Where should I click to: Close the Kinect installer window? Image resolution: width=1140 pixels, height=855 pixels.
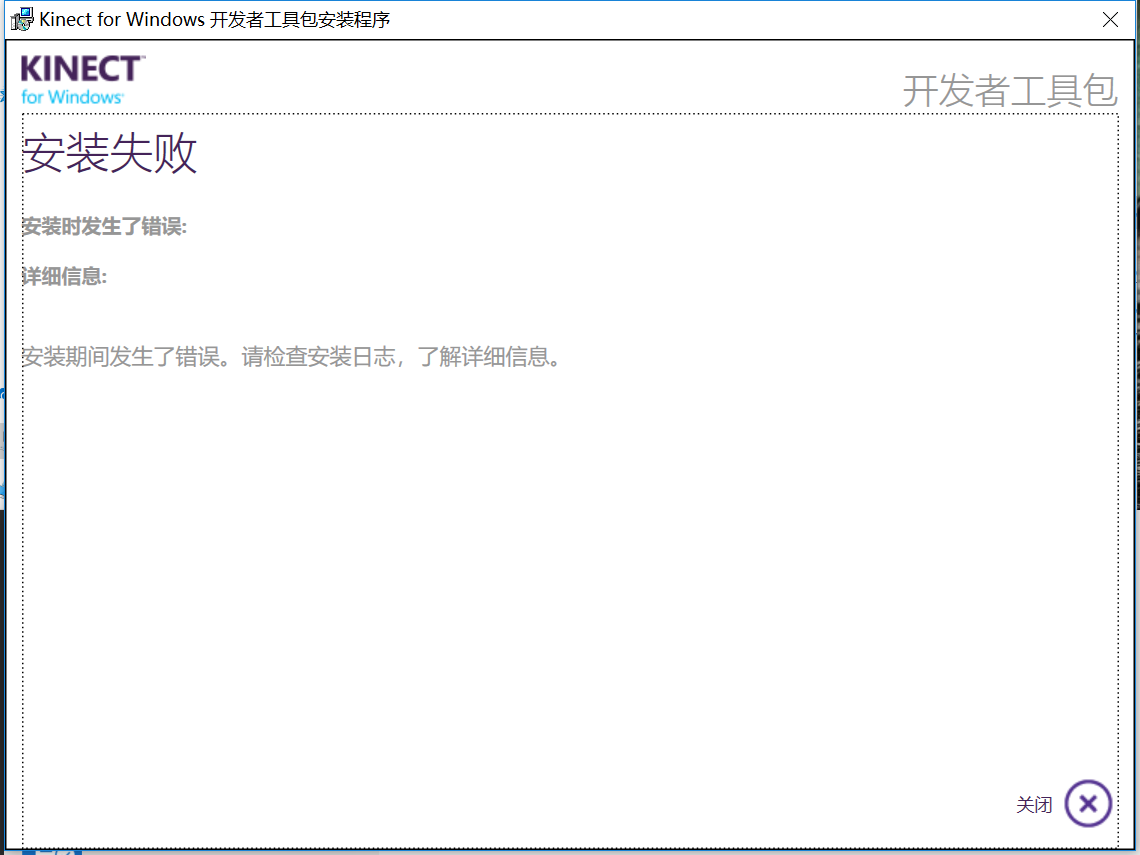tap(1110, 20)
